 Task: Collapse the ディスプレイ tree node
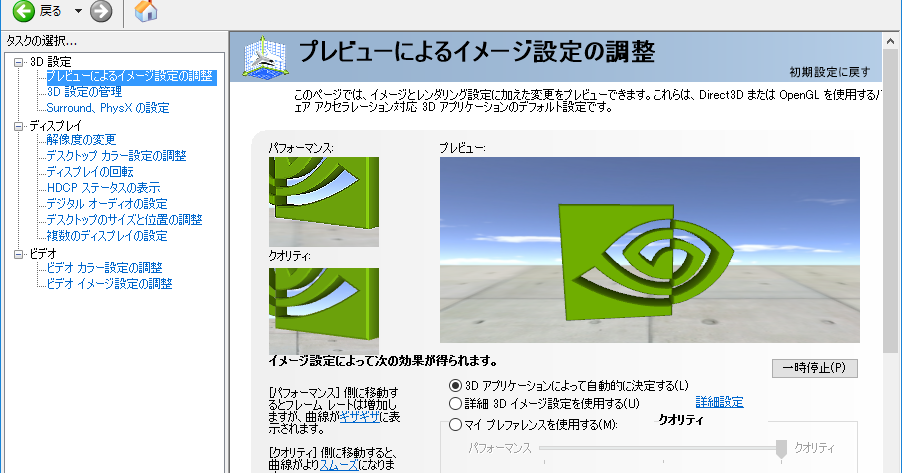tap(19, 126)
